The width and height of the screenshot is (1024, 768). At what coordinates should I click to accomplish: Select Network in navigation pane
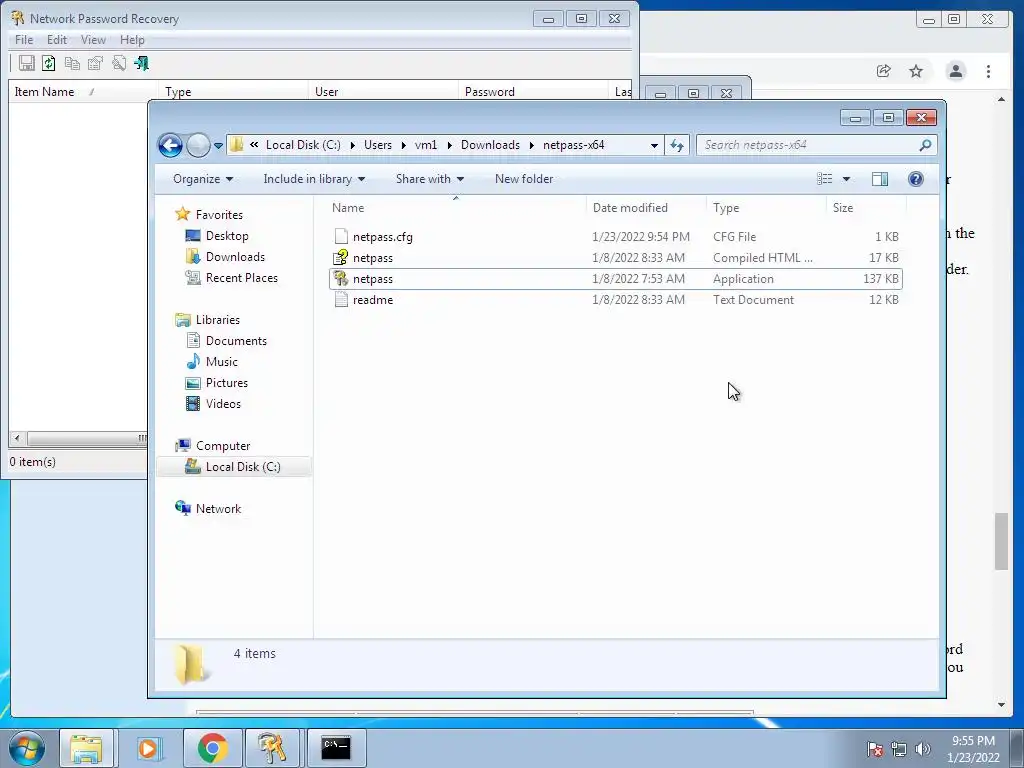pyautogui.click(x=218, y=509)
